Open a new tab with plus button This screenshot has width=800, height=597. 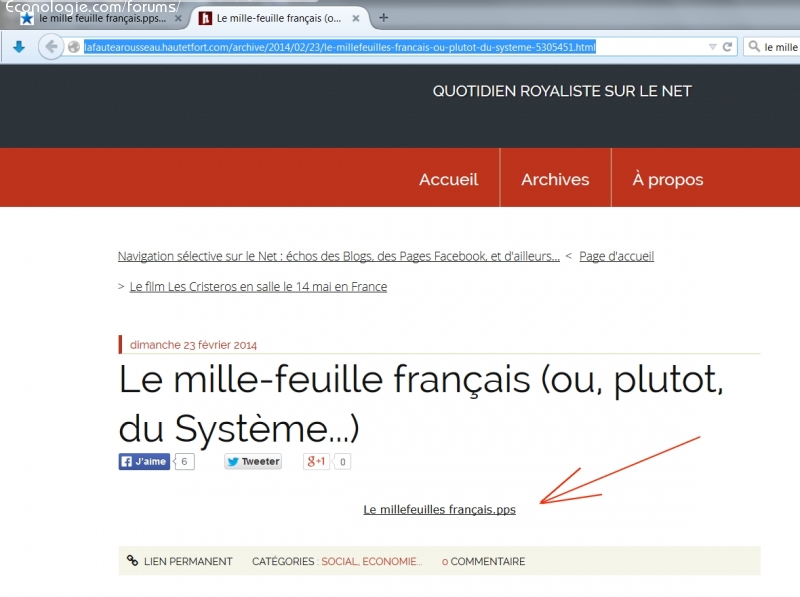click(383, 17)
